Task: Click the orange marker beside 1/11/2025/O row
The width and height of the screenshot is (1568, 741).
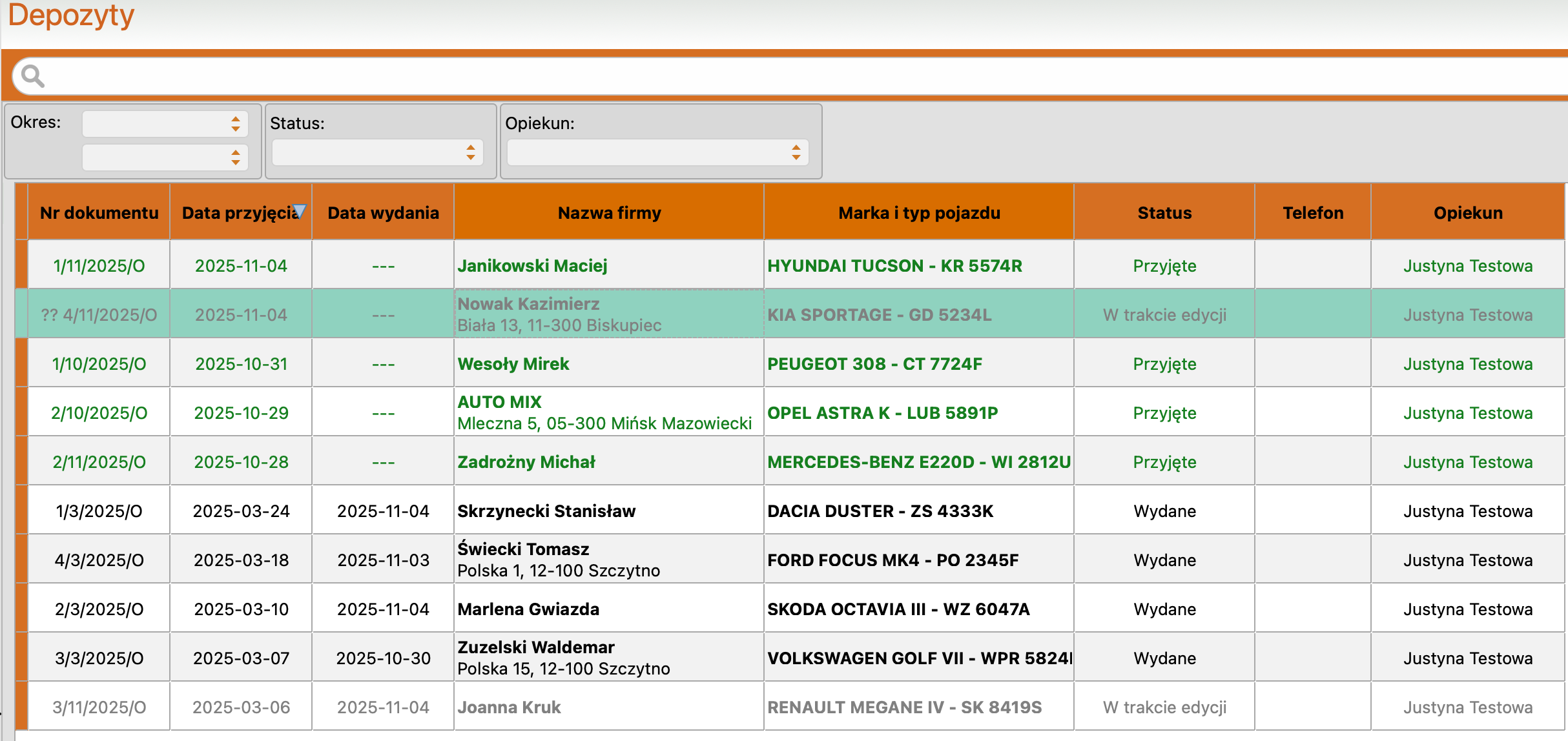Action: coord(21,265)
